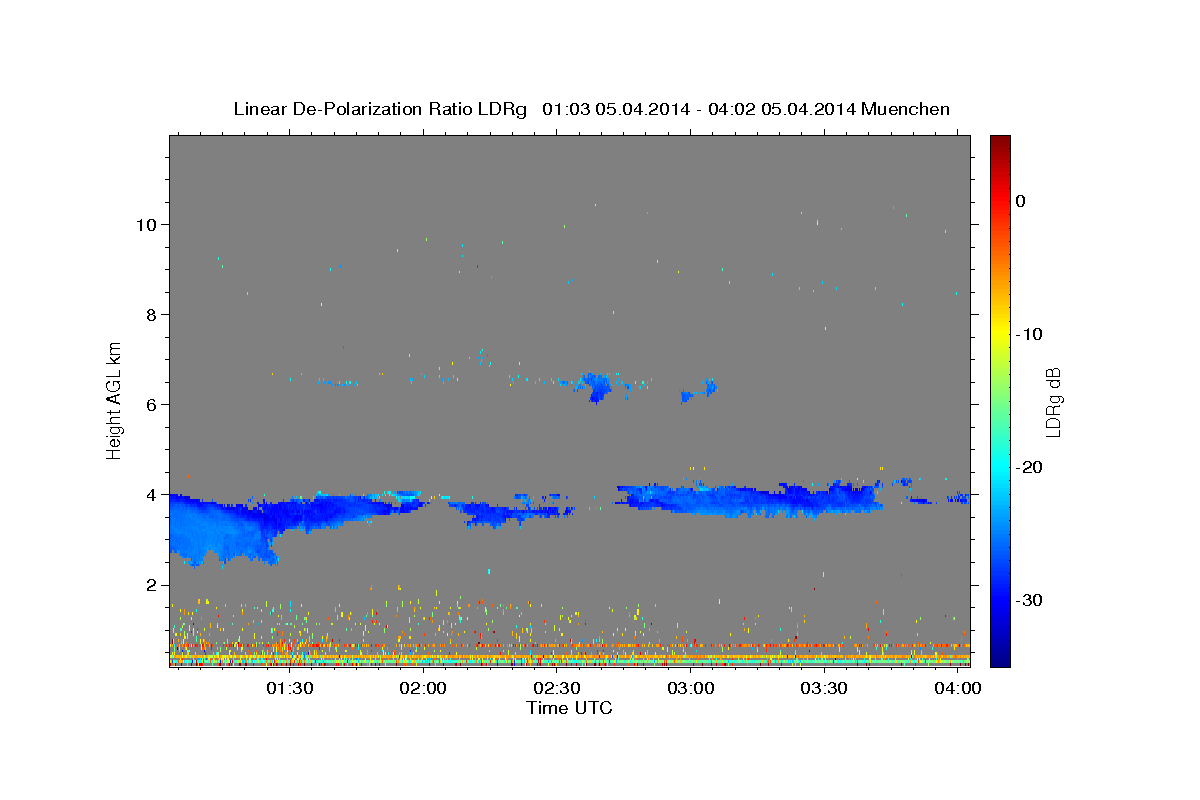1200x800 pixels.
Task: Click the start time '01:03 05.04.2014' in title
Action: tap(615, 109)
